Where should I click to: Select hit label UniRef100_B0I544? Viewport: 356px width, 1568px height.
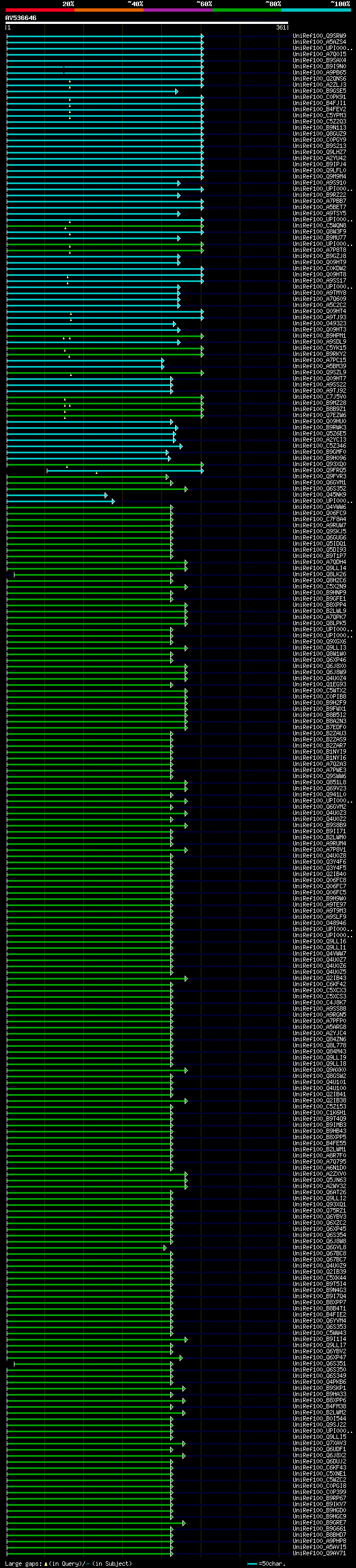click(319, 1418)
